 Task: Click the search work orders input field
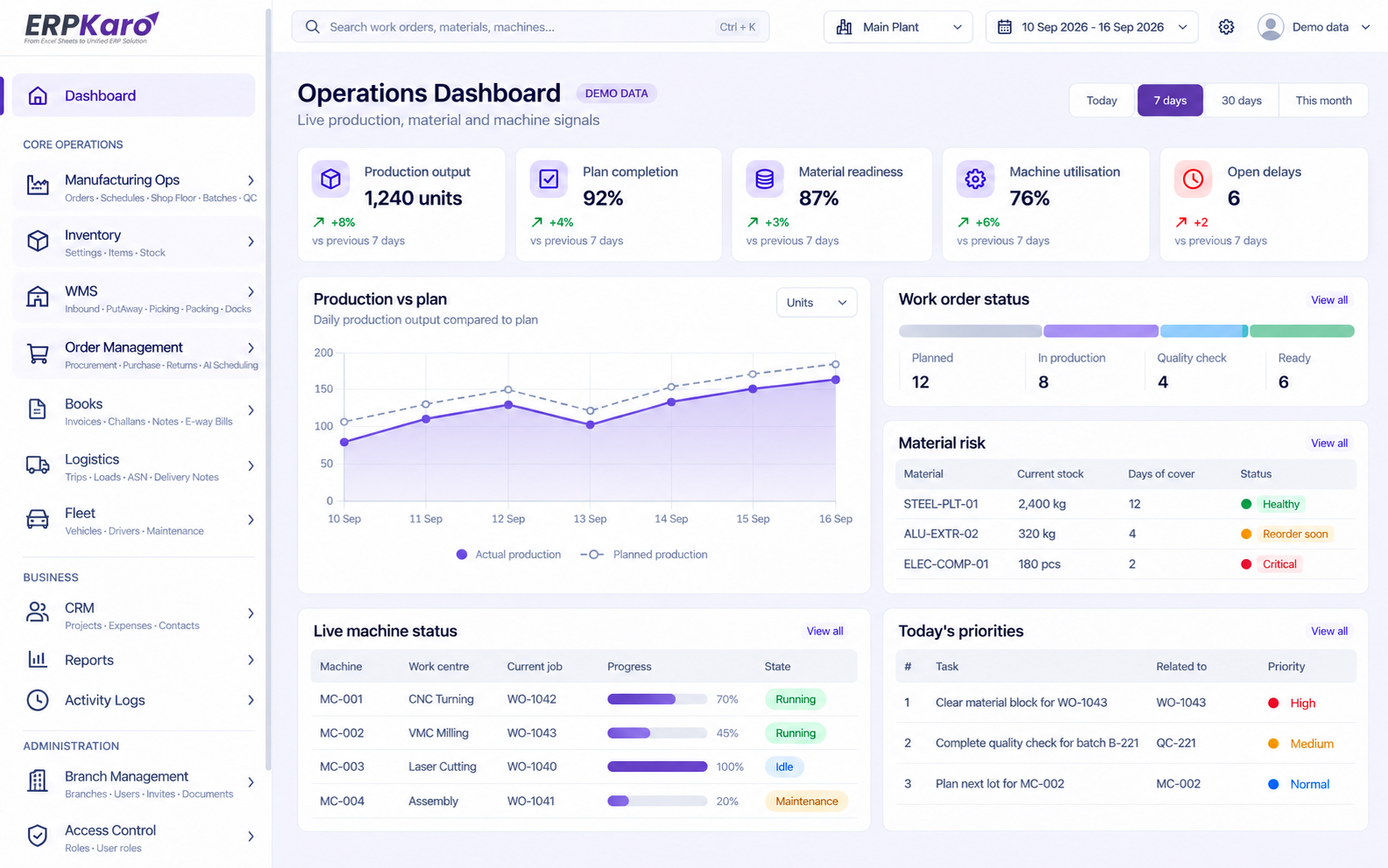point(530,27)
